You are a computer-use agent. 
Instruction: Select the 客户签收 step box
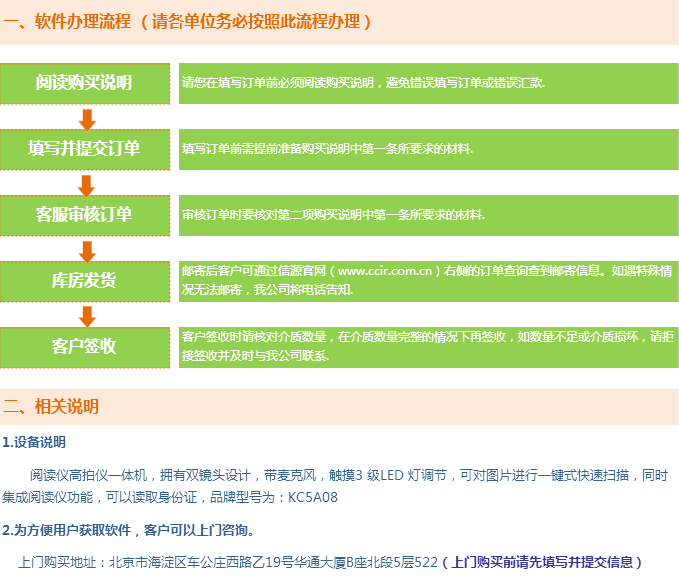(x=85, y=346)
